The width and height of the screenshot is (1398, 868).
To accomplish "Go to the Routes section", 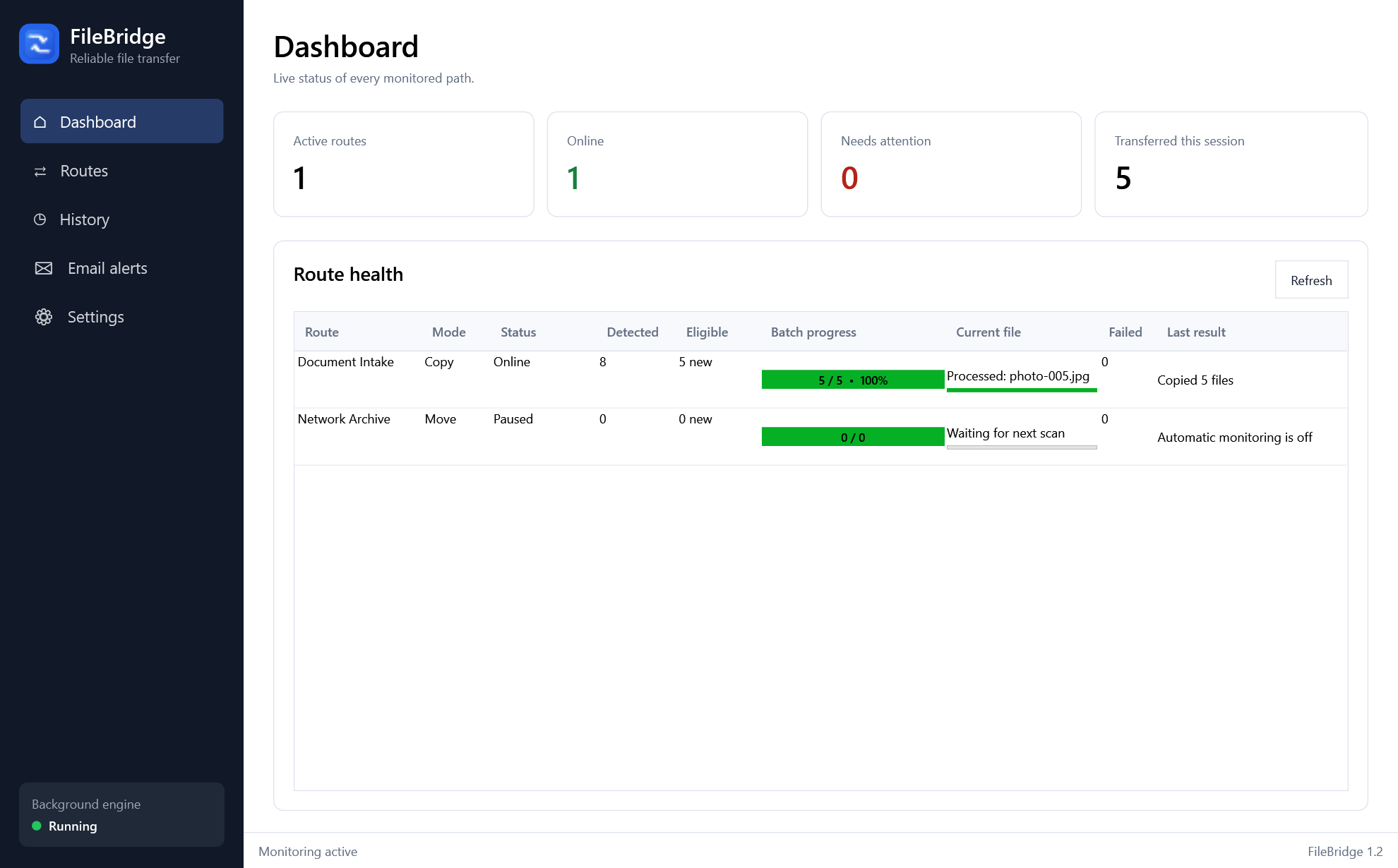I will [122, 171].
